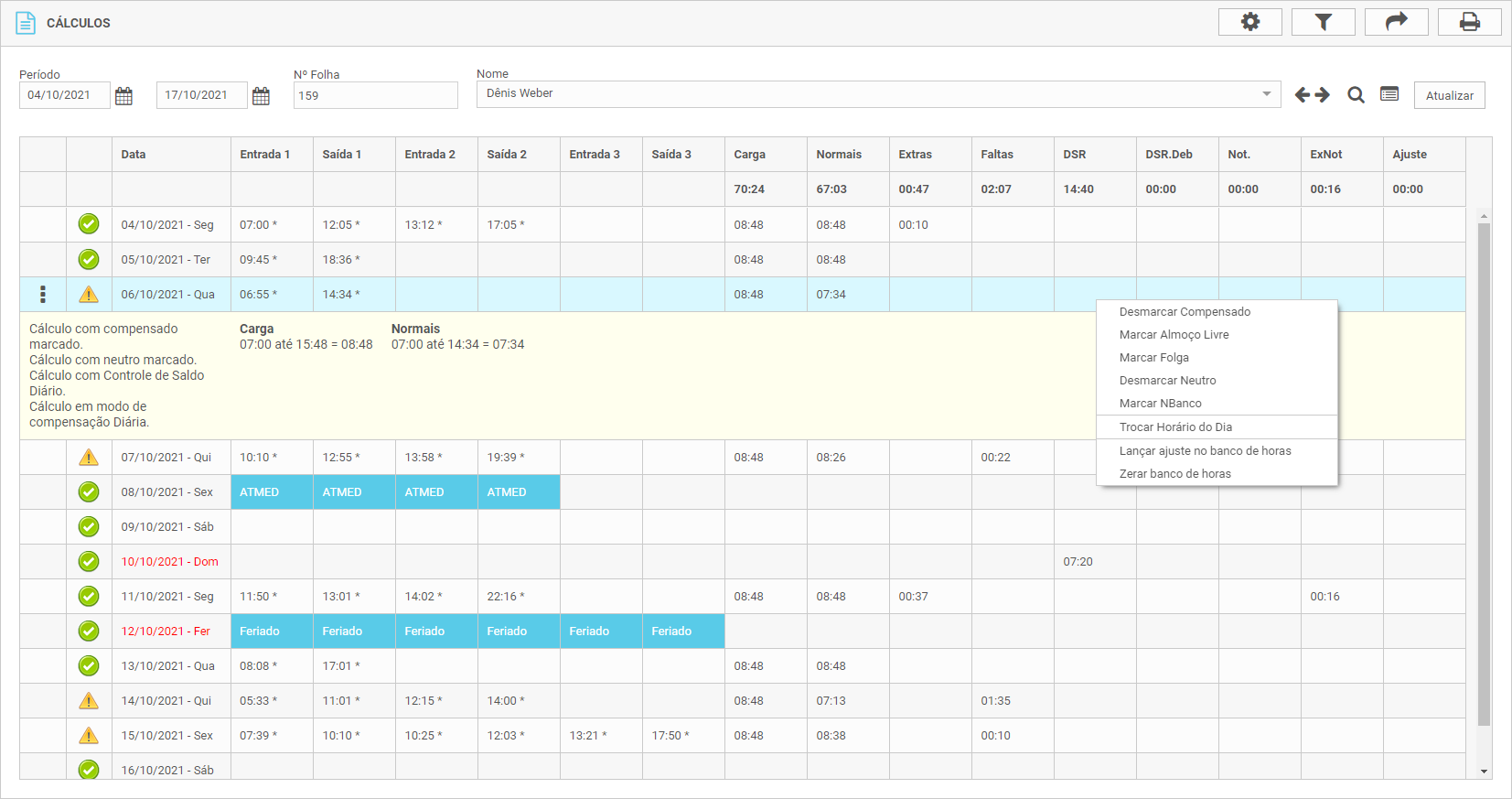This screenshot has width=1512, height=799.
Task: Choose Trocar Horário do Dia menu option
Action: [x=1175, y=427]
